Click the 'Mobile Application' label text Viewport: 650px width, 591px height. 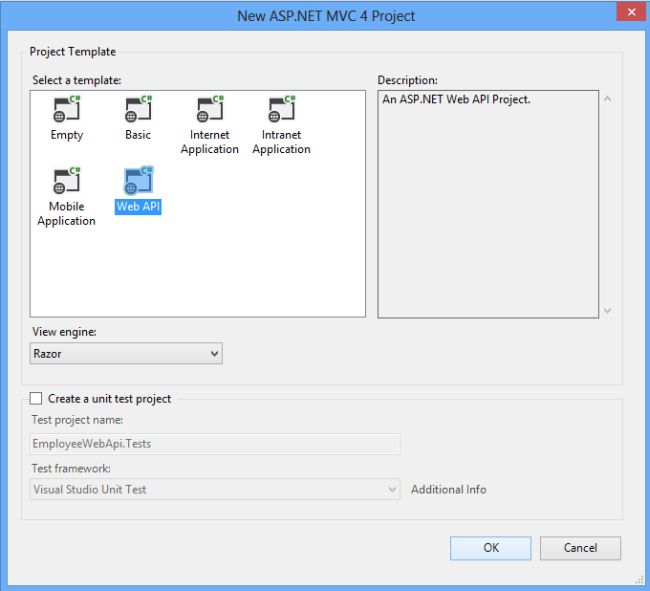click(66, 213)
